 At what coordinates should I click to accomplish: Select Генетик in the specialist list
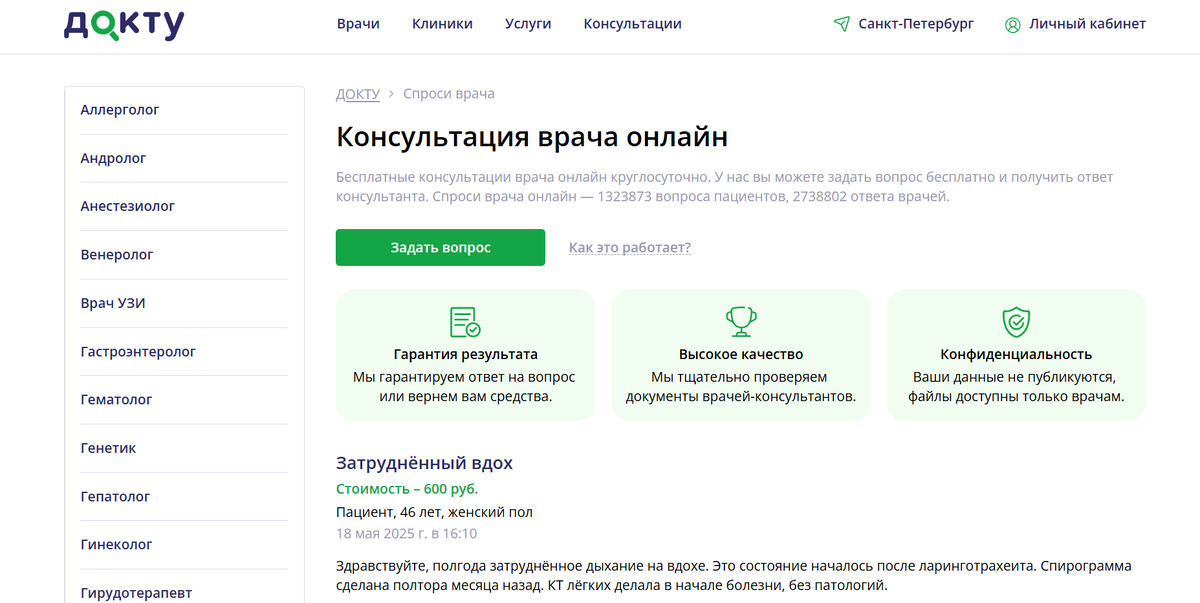[x=108, y=448]
